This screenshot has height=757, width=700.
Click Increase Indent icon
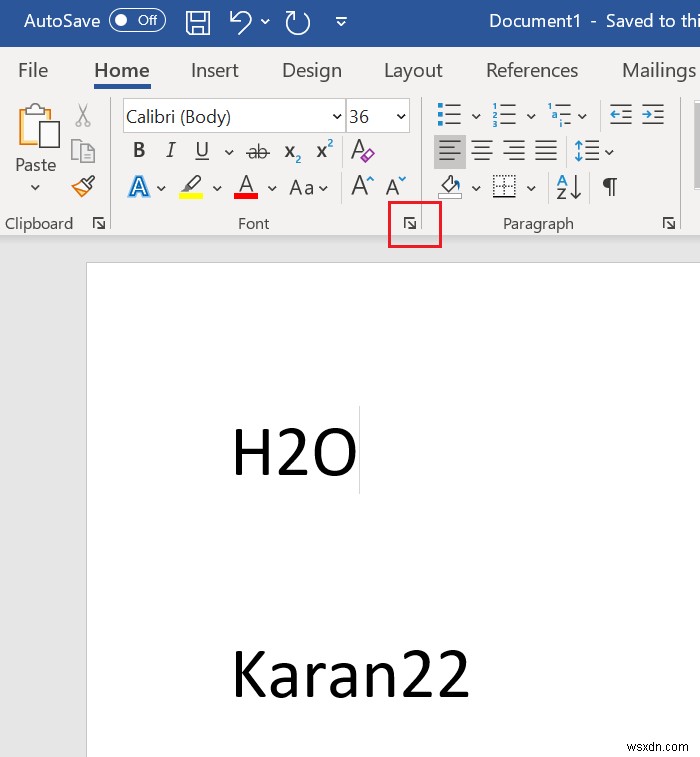[653, 114]
